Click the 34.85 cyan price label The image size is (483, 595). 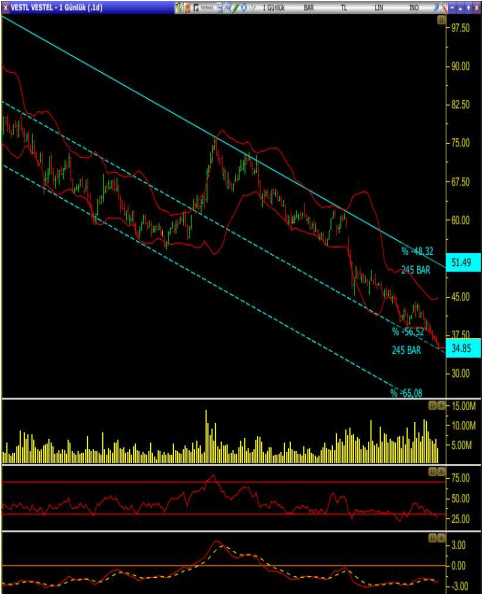click(x=463, y=348)
